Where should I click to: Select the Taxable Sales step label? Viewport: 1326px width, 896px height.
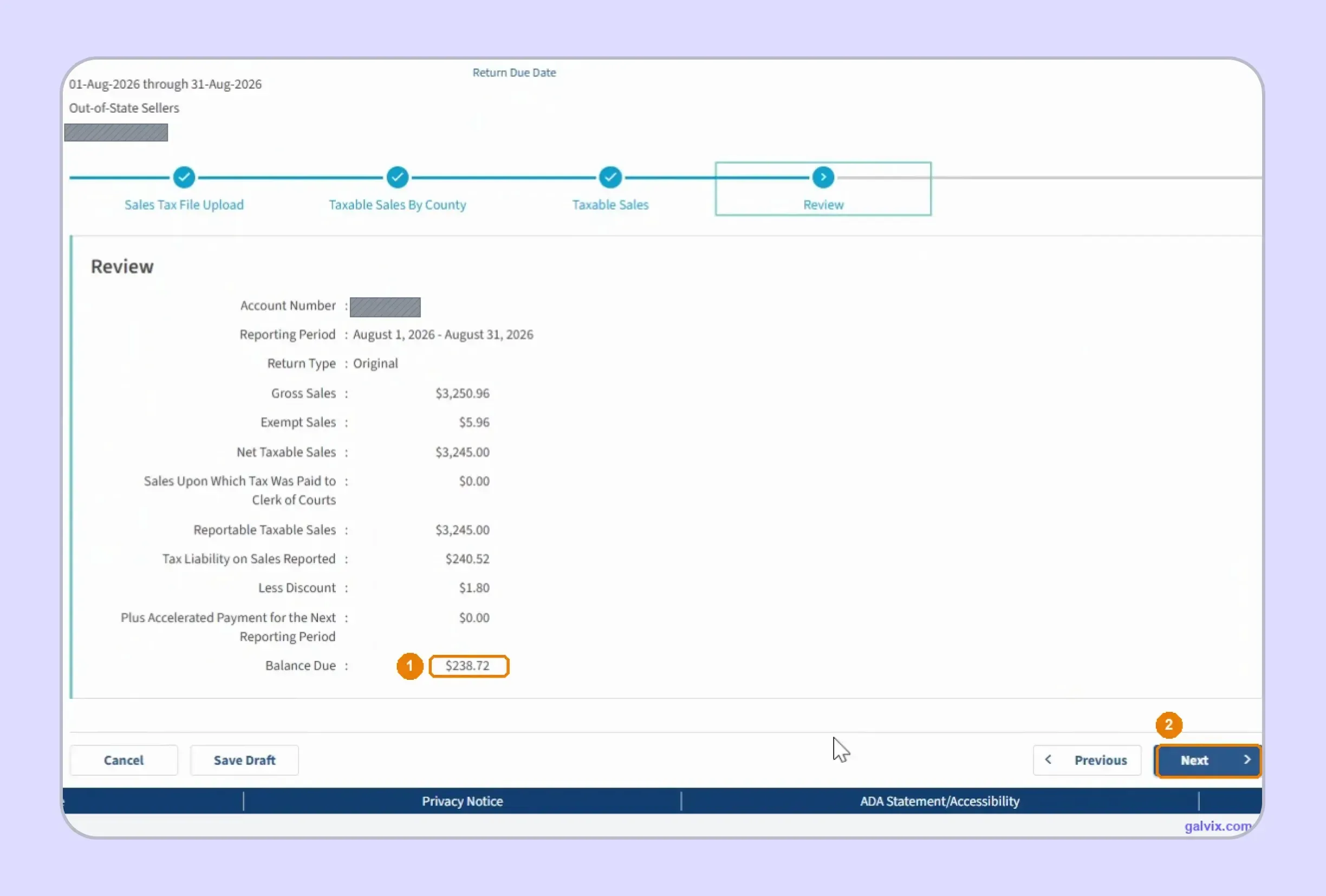(610, 205)
